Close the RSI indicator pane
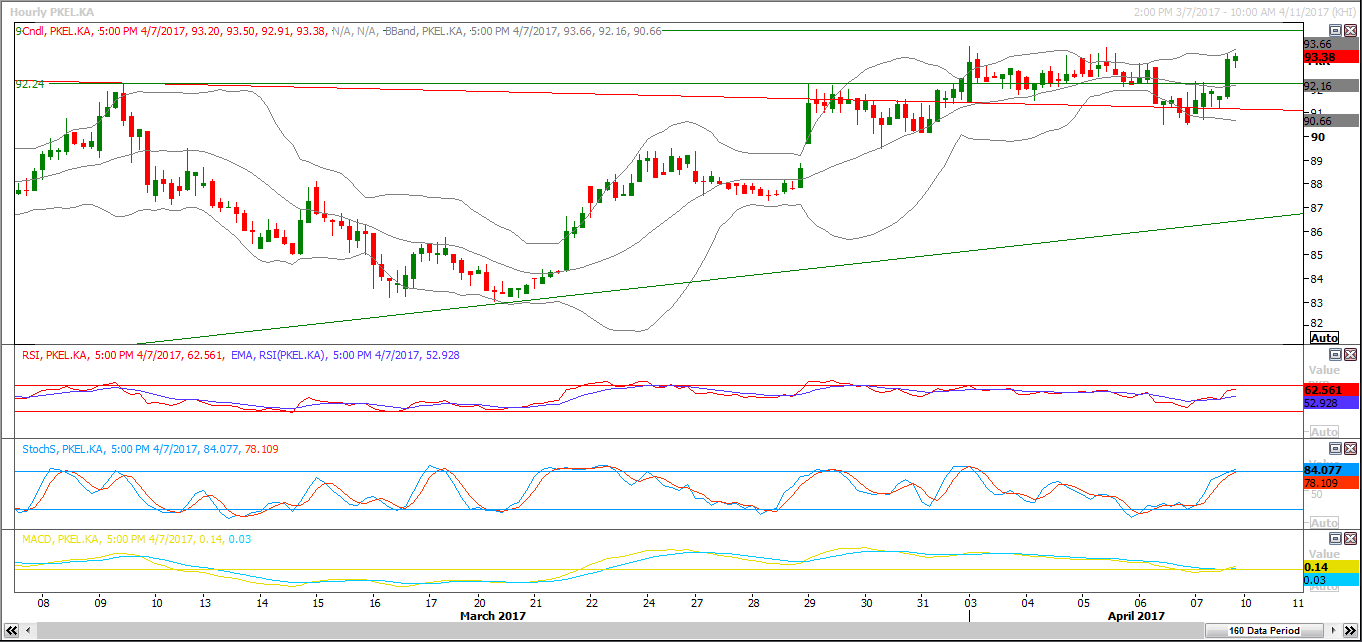Screen dimensions: 1362x642 click(x=1350, y=355)
